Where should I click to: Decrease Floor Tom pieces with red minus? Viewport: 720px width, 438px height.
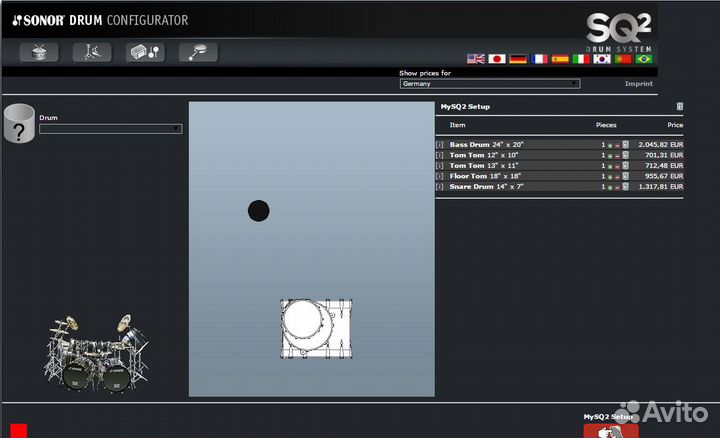618,176
